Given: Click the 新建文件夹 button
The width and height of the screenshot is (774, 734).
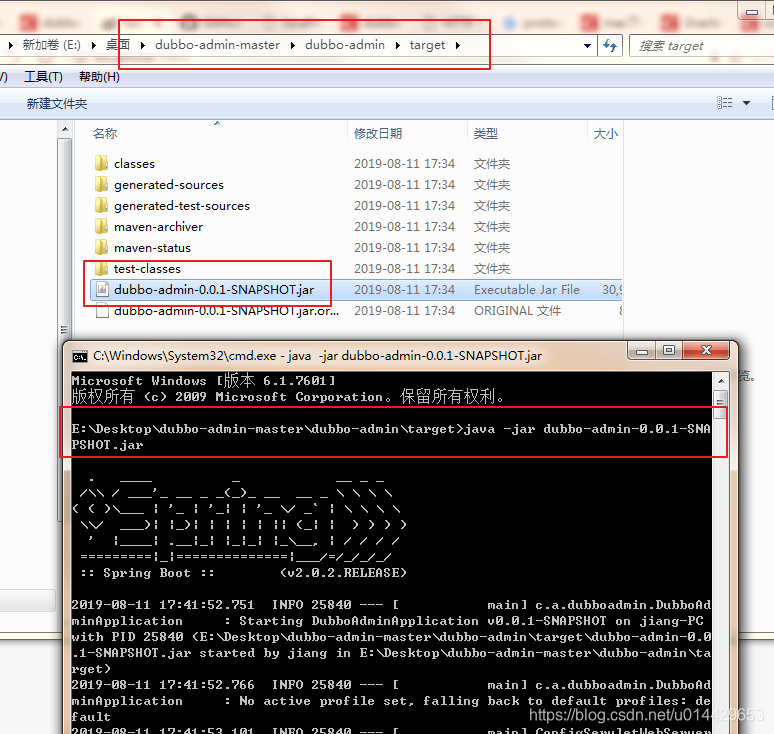Looking at the screenshot, I should click(x=57, y=104).
